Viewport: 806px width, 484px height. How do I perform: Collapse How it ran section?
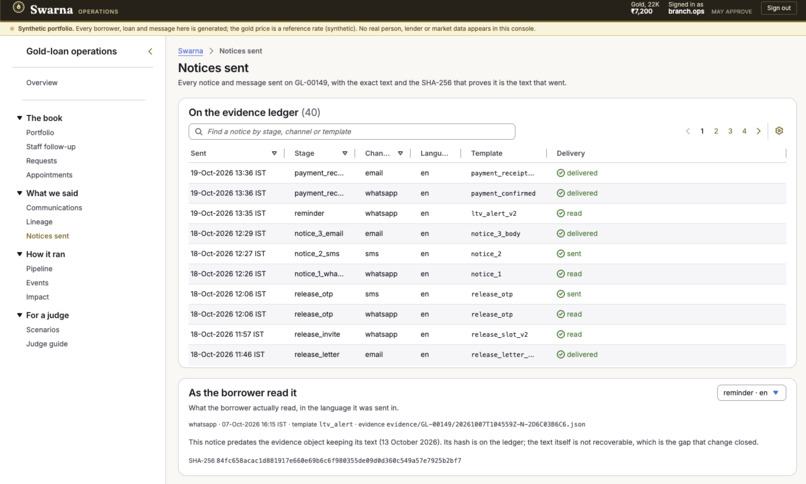pos(20,254)
